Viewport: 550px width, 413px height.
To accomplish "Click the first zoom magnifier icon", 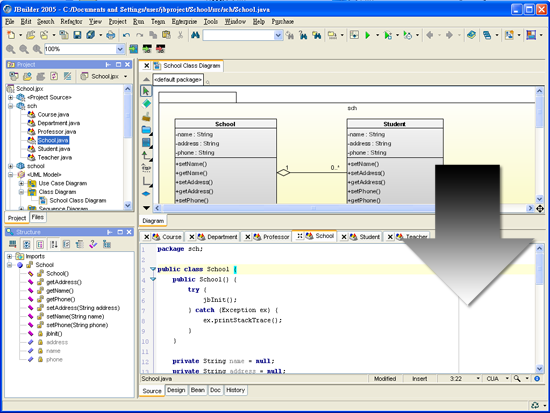I will click(x=11, y=49).
